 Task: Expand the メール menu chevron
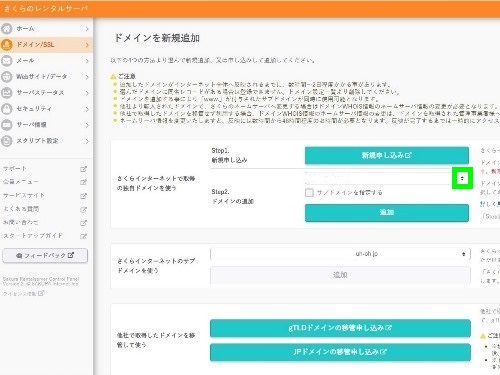coord(87,61)
